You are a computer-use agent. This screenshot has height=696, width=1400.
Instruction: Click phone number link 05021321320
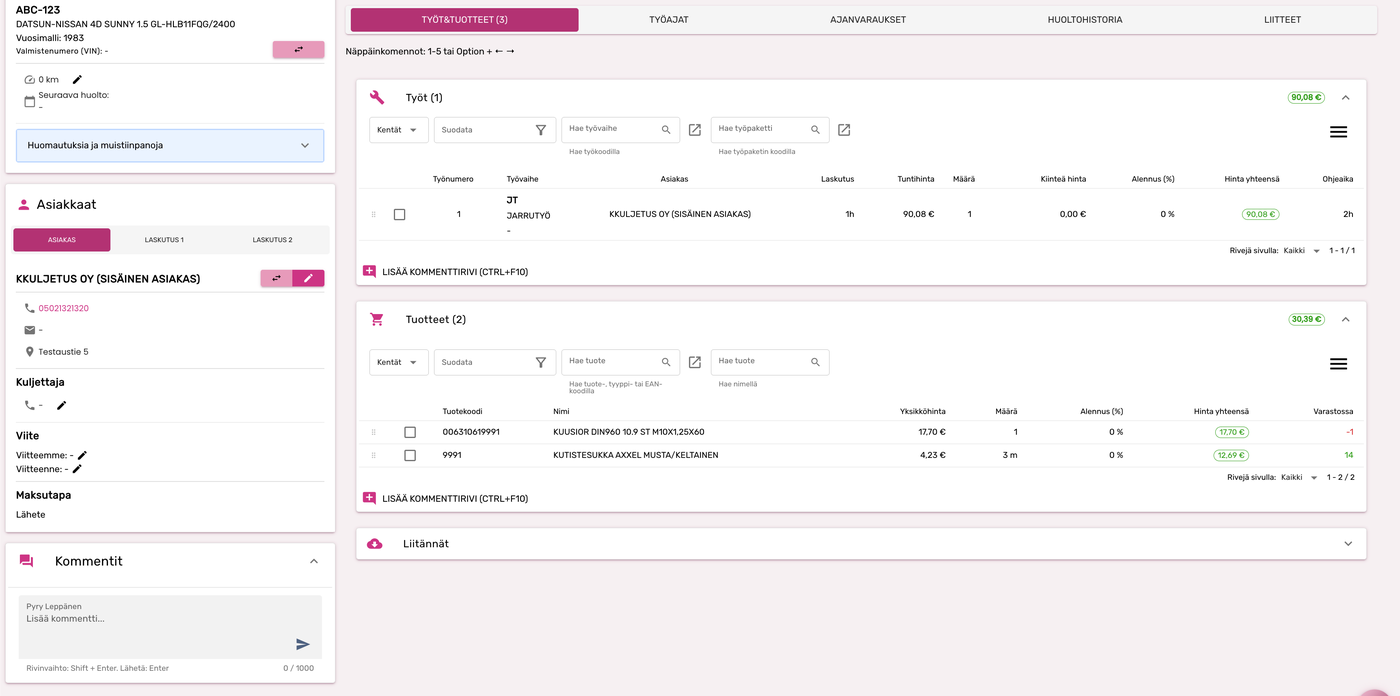tap(64, 308)
